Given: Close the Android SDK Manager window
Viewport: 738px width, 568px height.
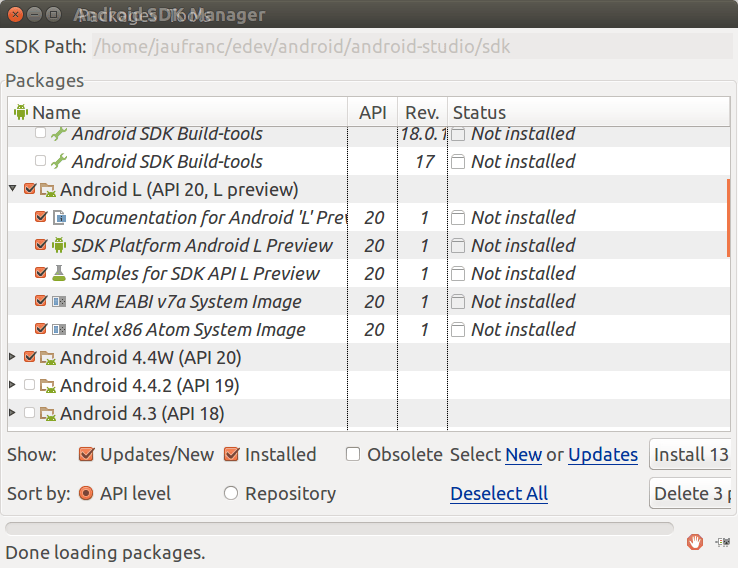Looking at the screenshot, I should (x=15, y=15).
